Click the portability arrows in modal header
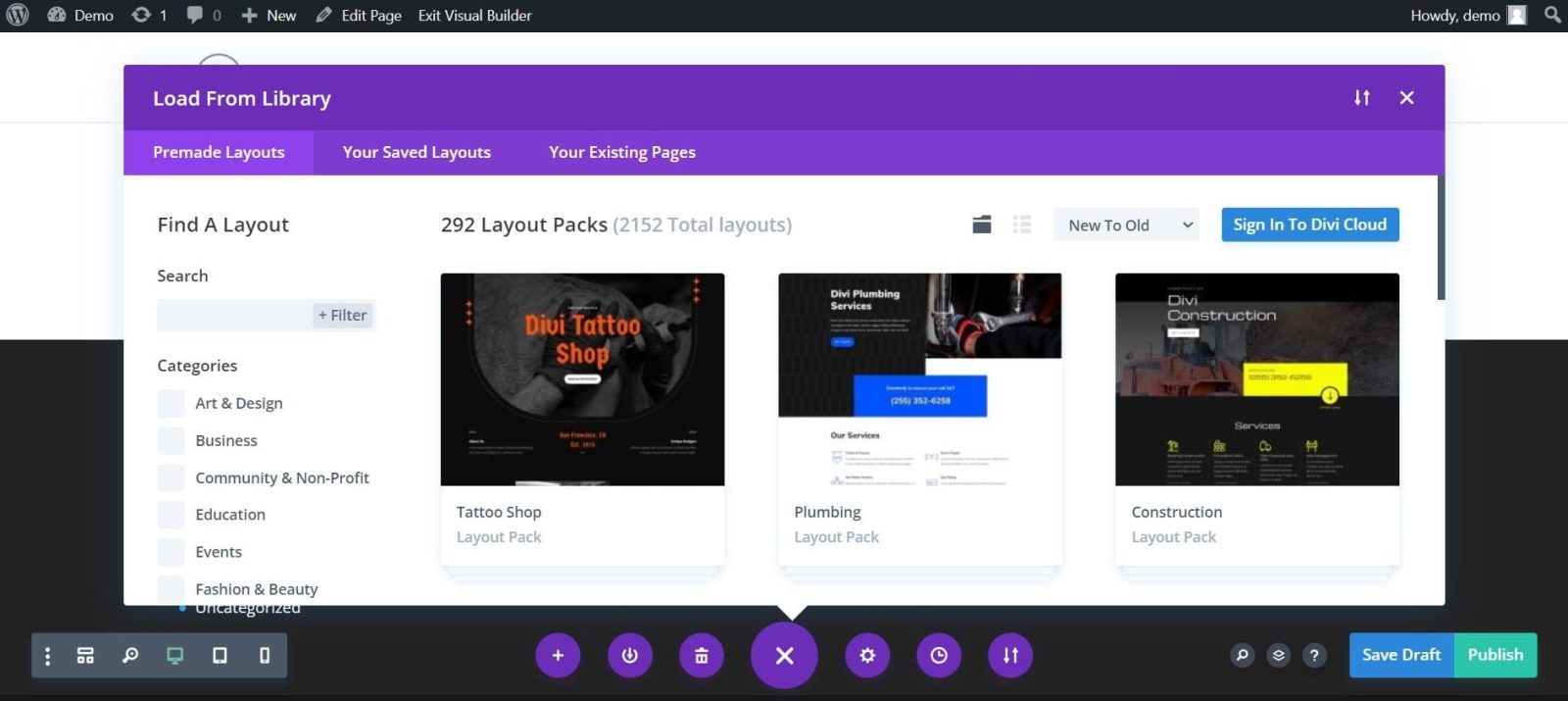Image resolution: width=1568 pixels, height=701 pixels. 1362,97
